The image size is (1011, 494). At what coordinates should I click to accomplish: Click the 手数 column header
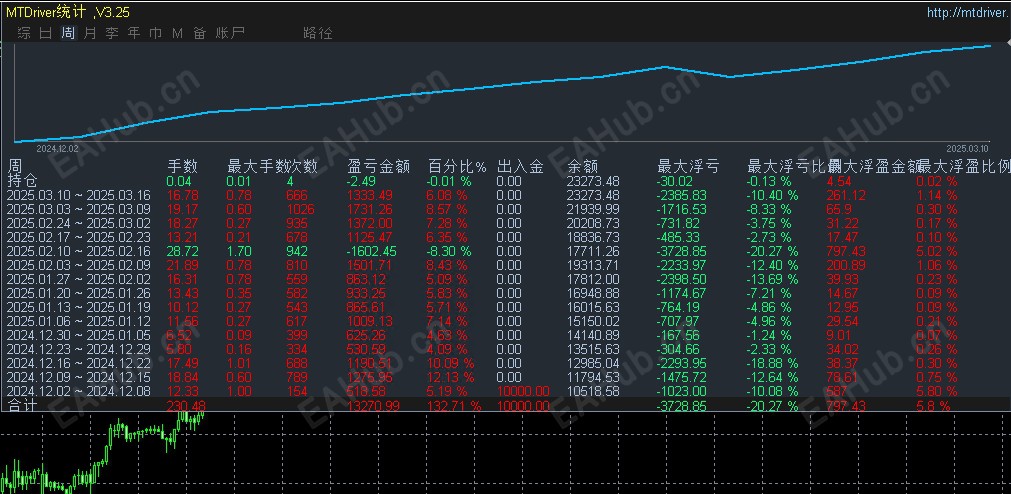(182, 167)
